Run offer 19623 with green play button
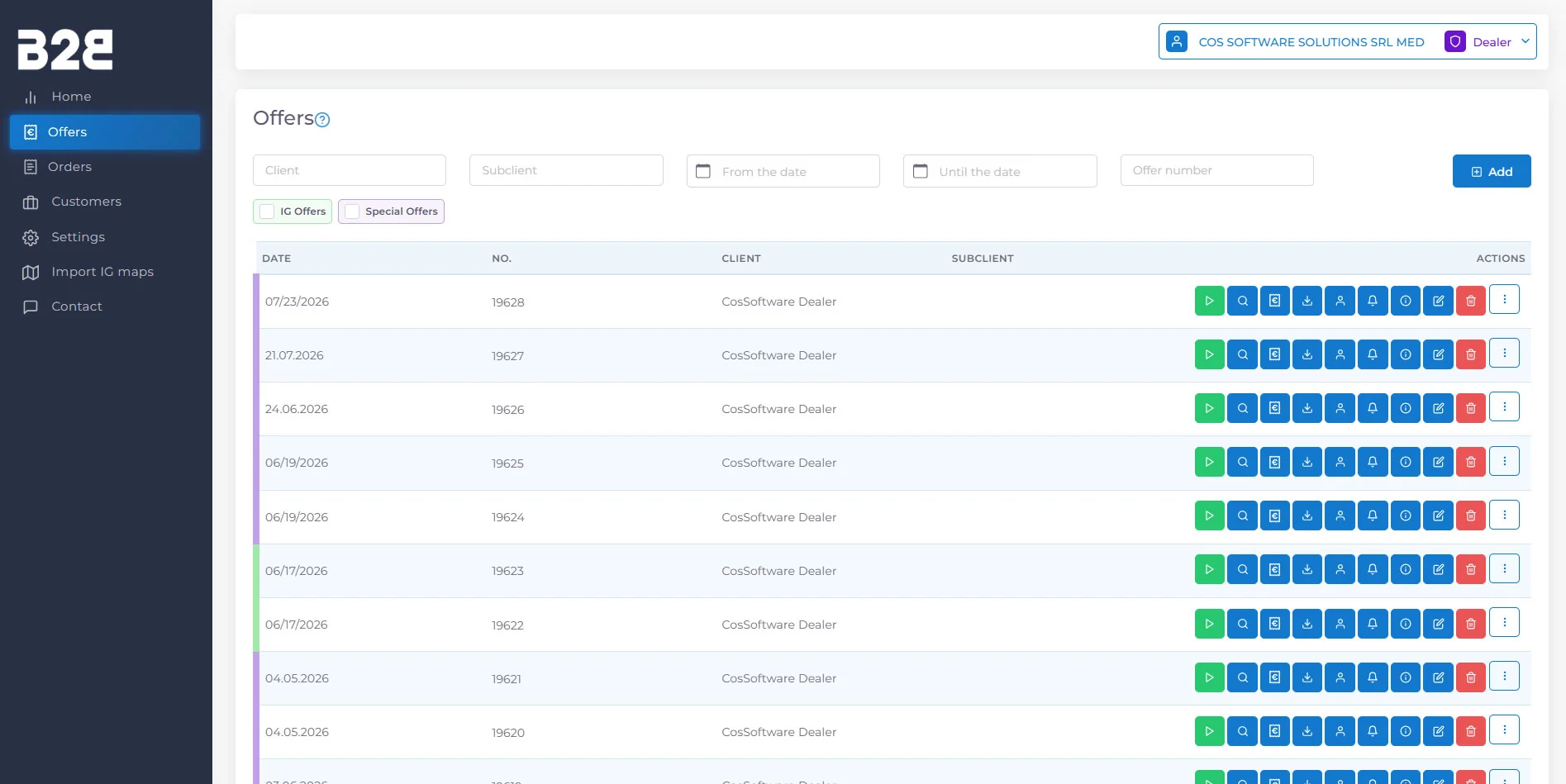This screenshot has height=784, width=1566. click(1210, 569)
